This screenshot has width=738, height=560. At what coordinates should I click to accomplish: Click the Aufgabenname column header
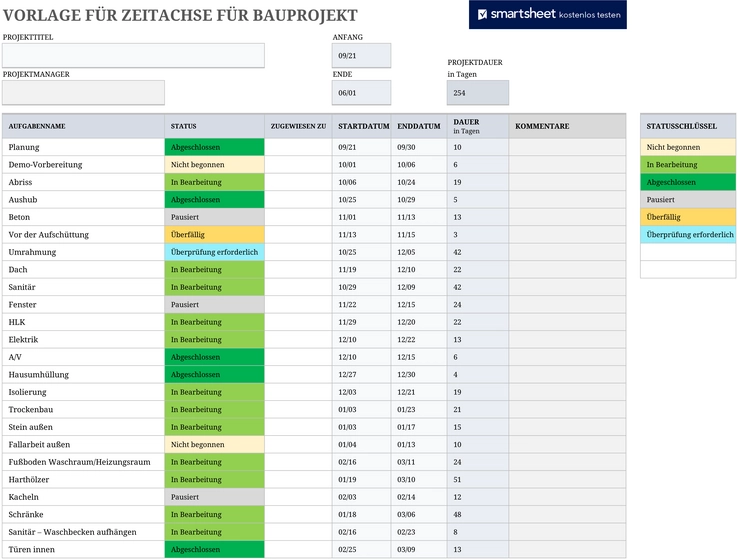tap(83, 126)
